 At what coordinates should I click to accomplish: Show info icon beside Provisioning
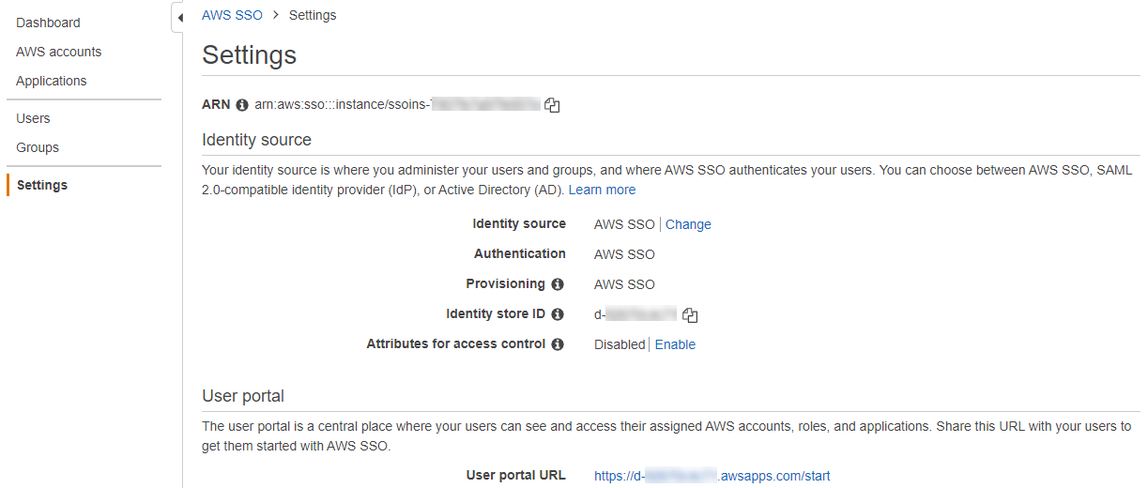coord(557,284)
